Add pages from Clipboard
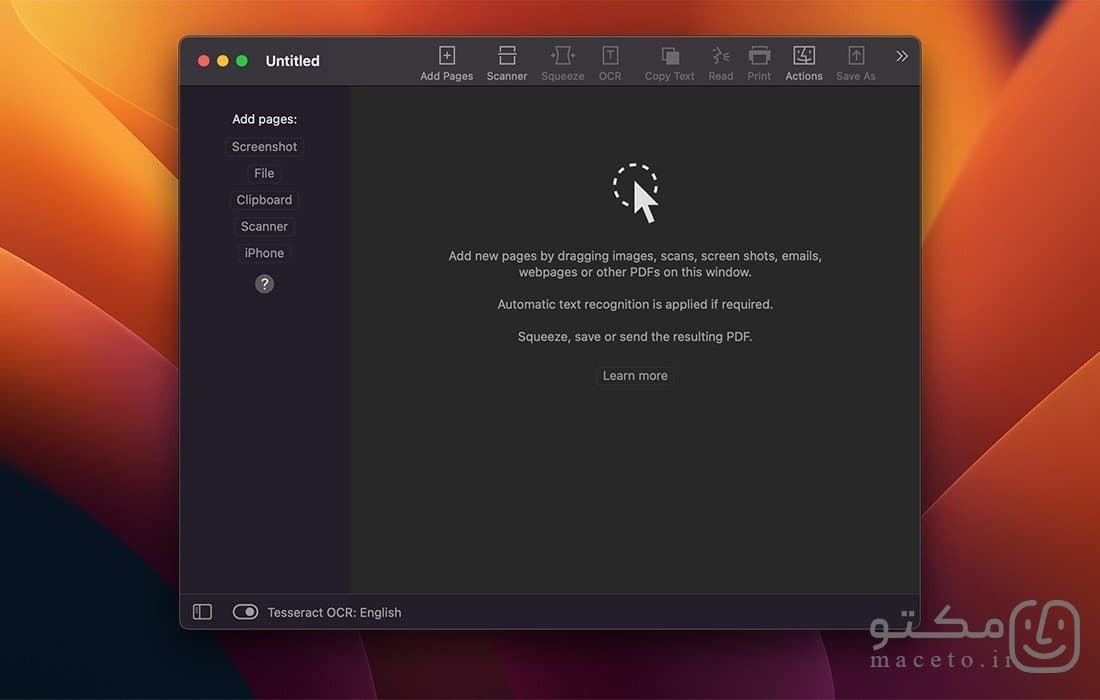Screen dimensions: 1100x700 264,200
